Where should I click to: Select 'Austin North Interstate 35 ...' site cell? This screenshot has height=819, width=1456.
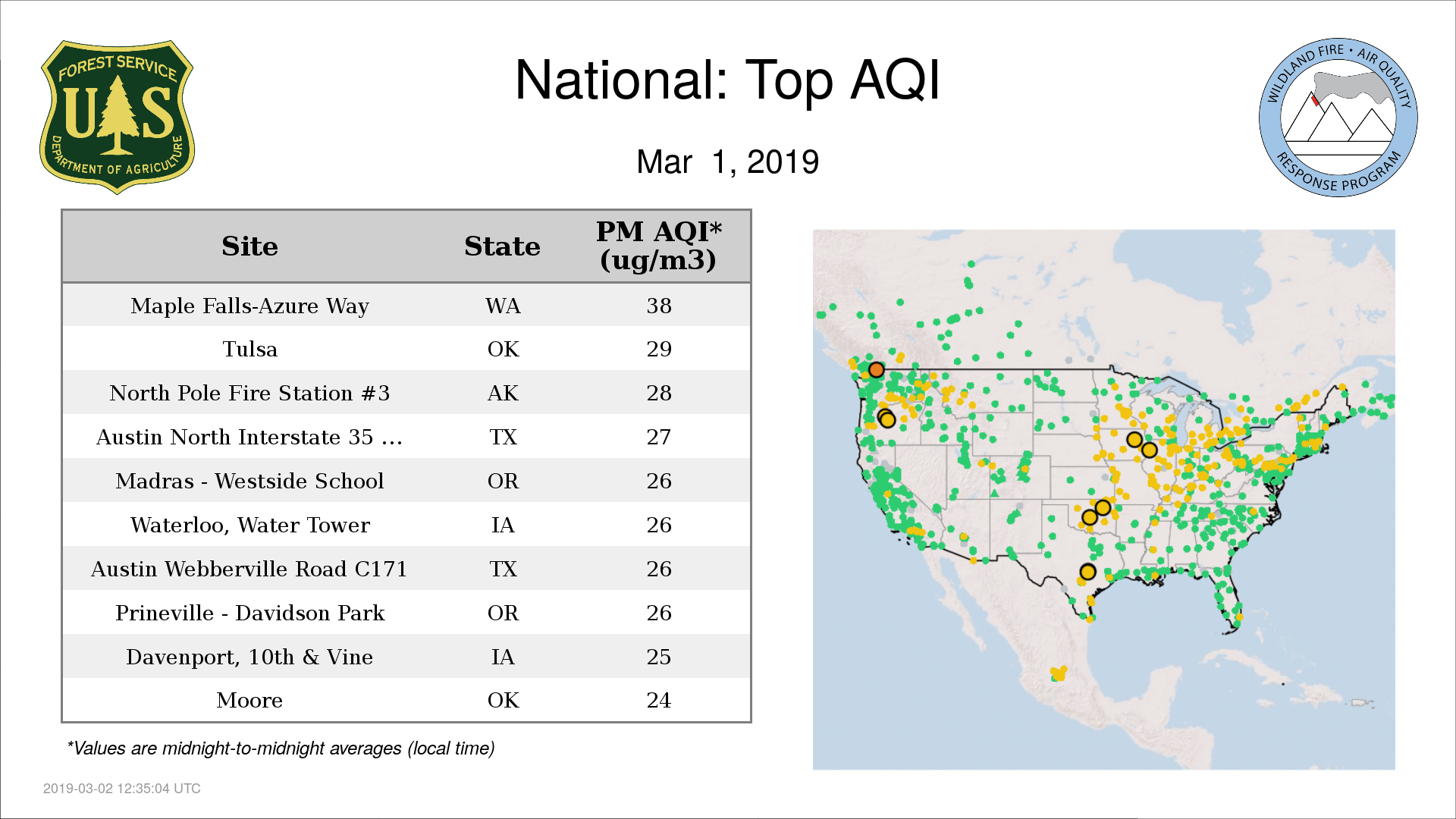(249, 438)
